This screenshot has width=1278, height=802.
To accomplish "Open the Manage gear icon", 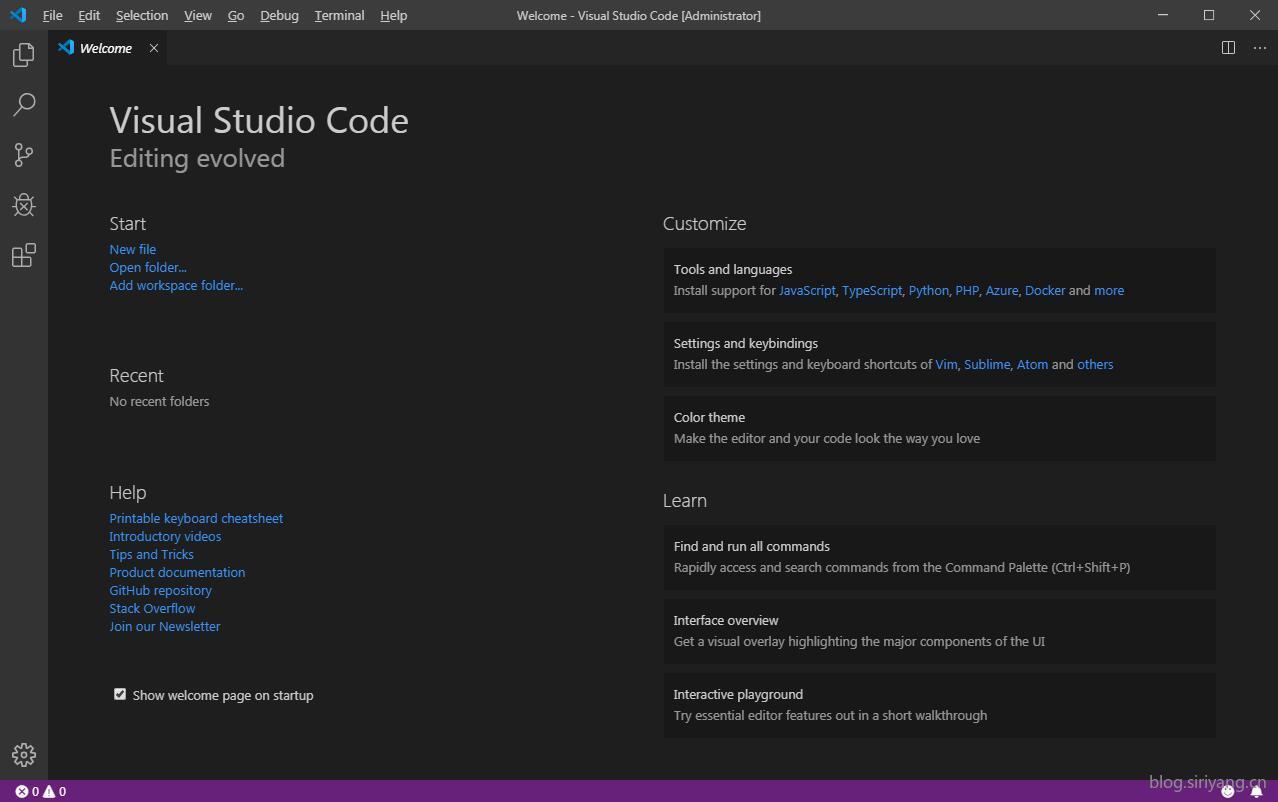I will coord(24,755).
